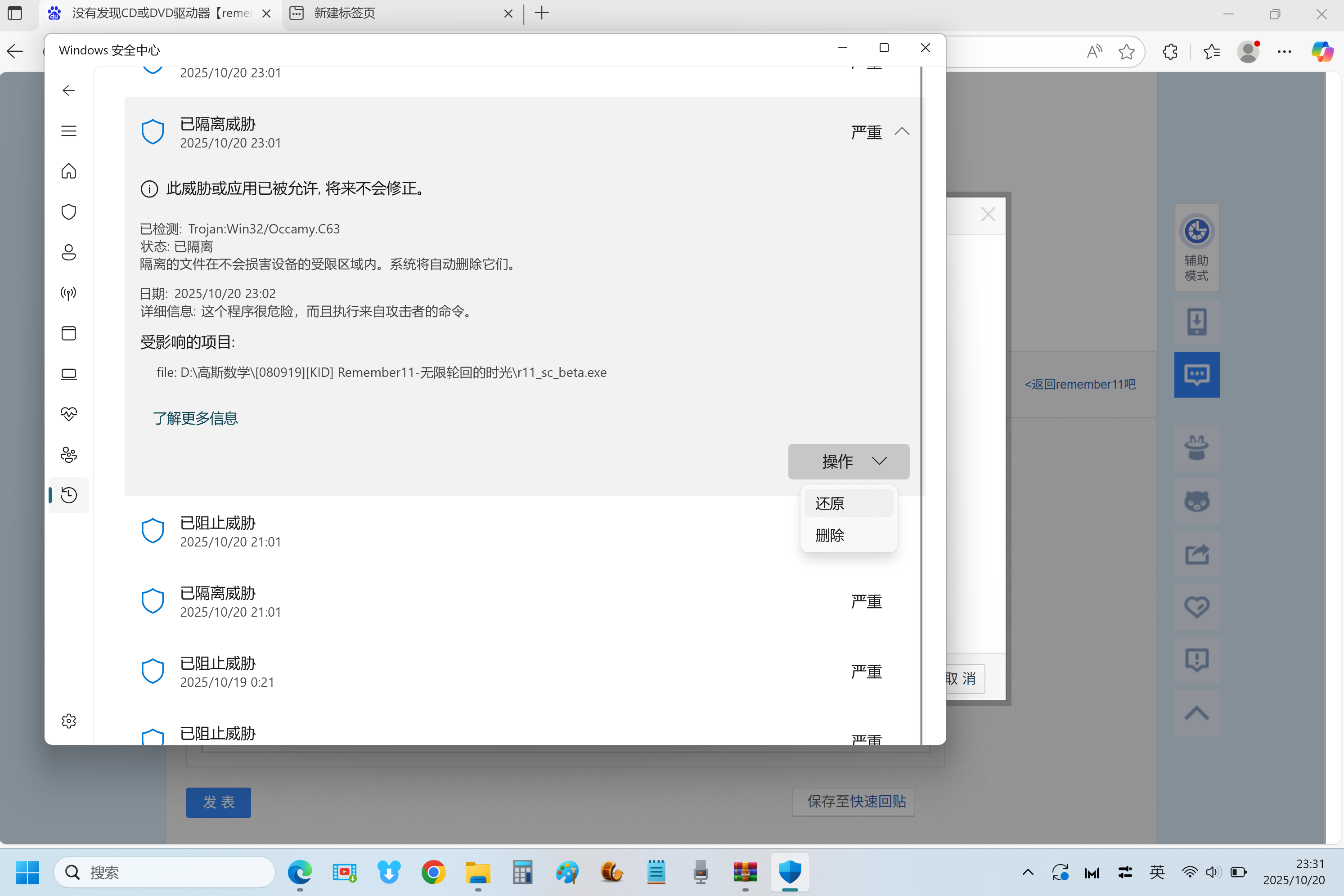The height and width of the screenshot is (896, 1344).
Task: Enable 辅助模式 in the page sidebar
Action: 1196,247
